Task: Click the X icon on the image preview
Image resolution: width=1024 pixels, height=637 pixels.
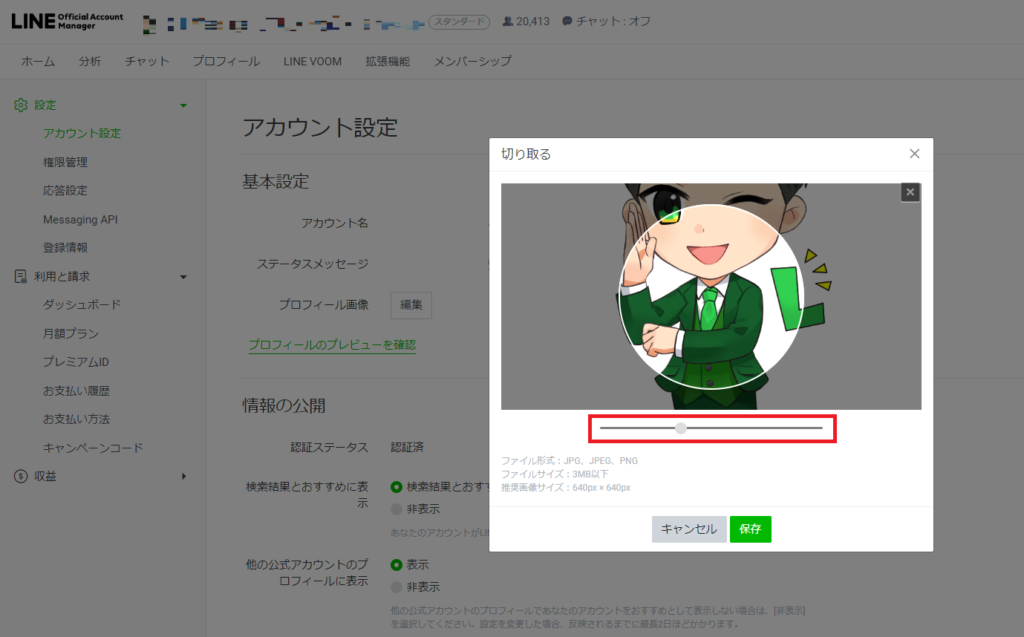Action: (909, 192)
